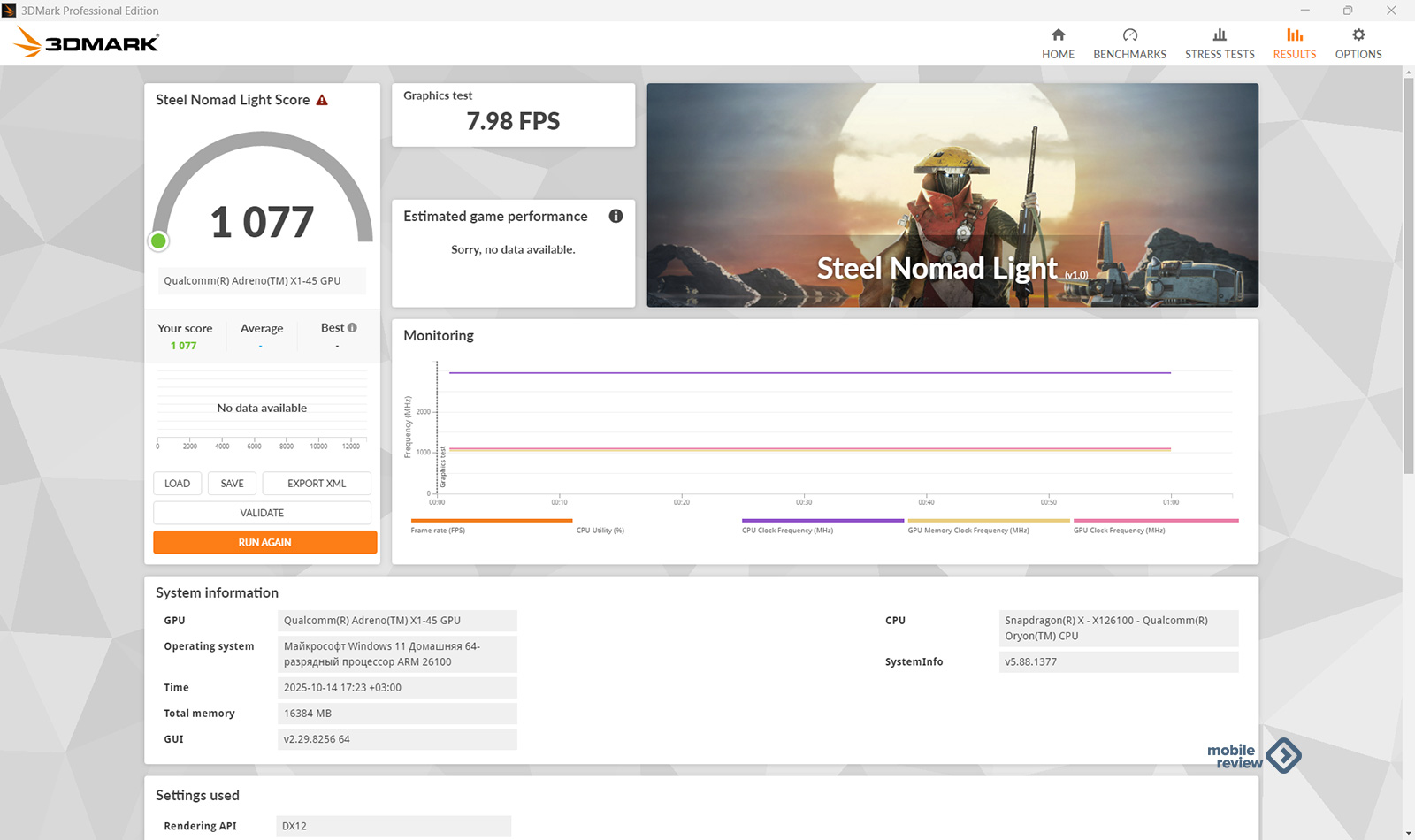
Task: Open Stress Tests bar chart icon
Action: (x=1220, y=35)
